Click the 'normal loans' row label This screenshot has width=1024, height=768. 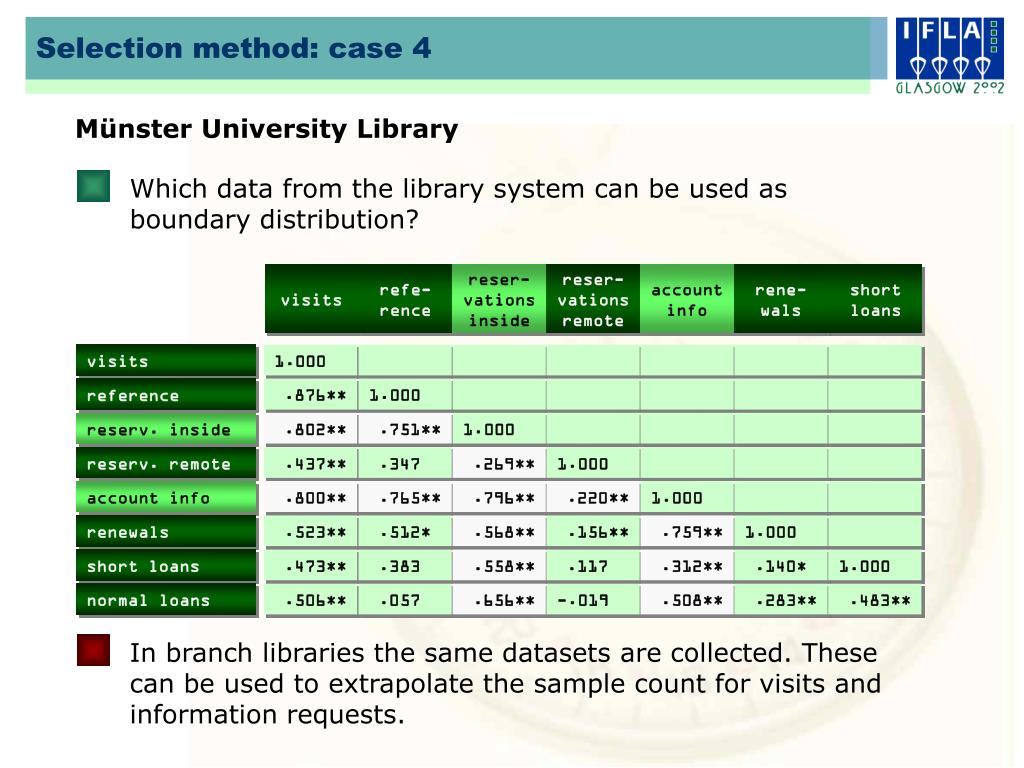167,600
